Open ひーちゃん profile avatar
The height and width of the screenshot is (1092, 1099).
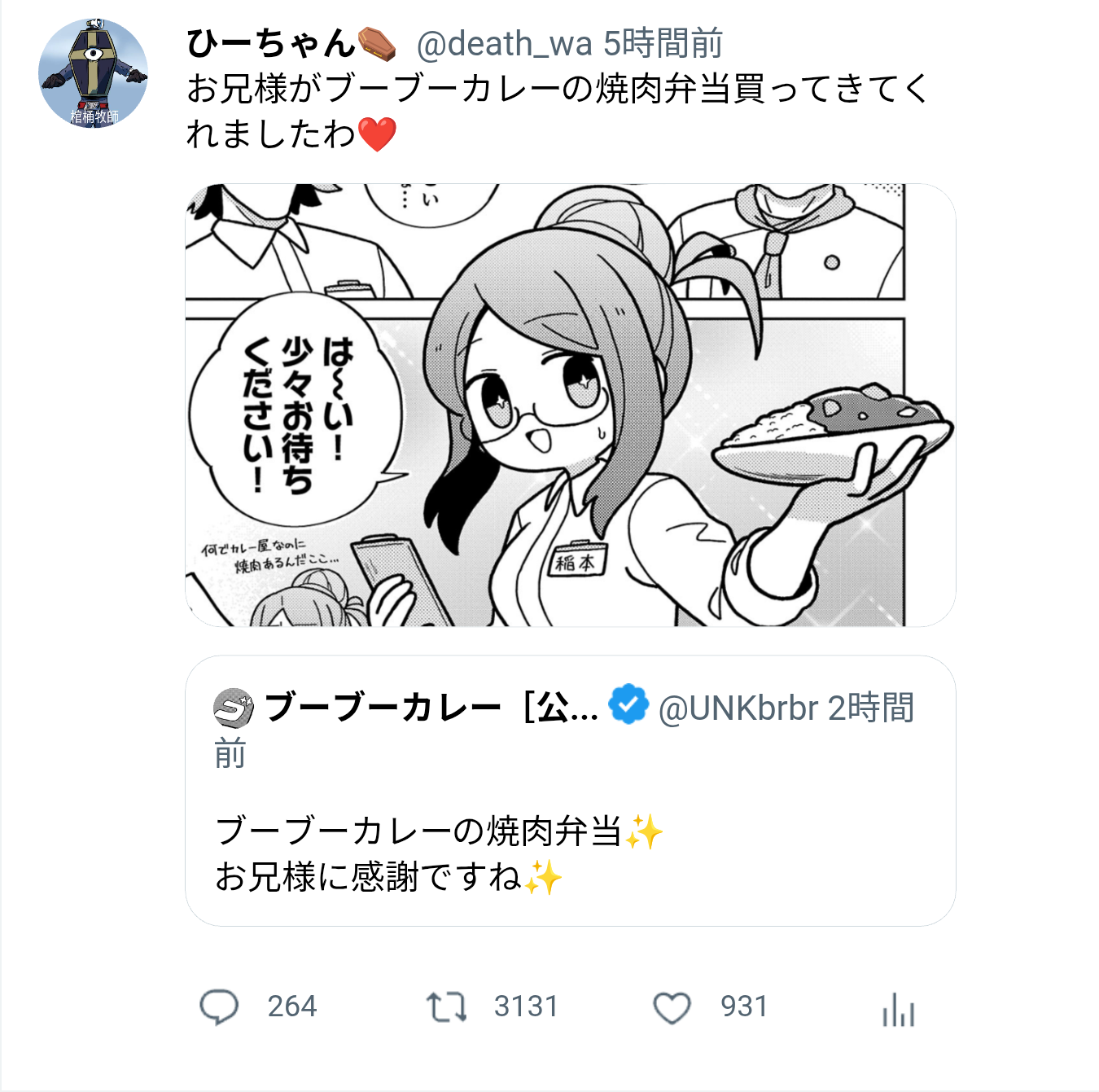point(93,73)
